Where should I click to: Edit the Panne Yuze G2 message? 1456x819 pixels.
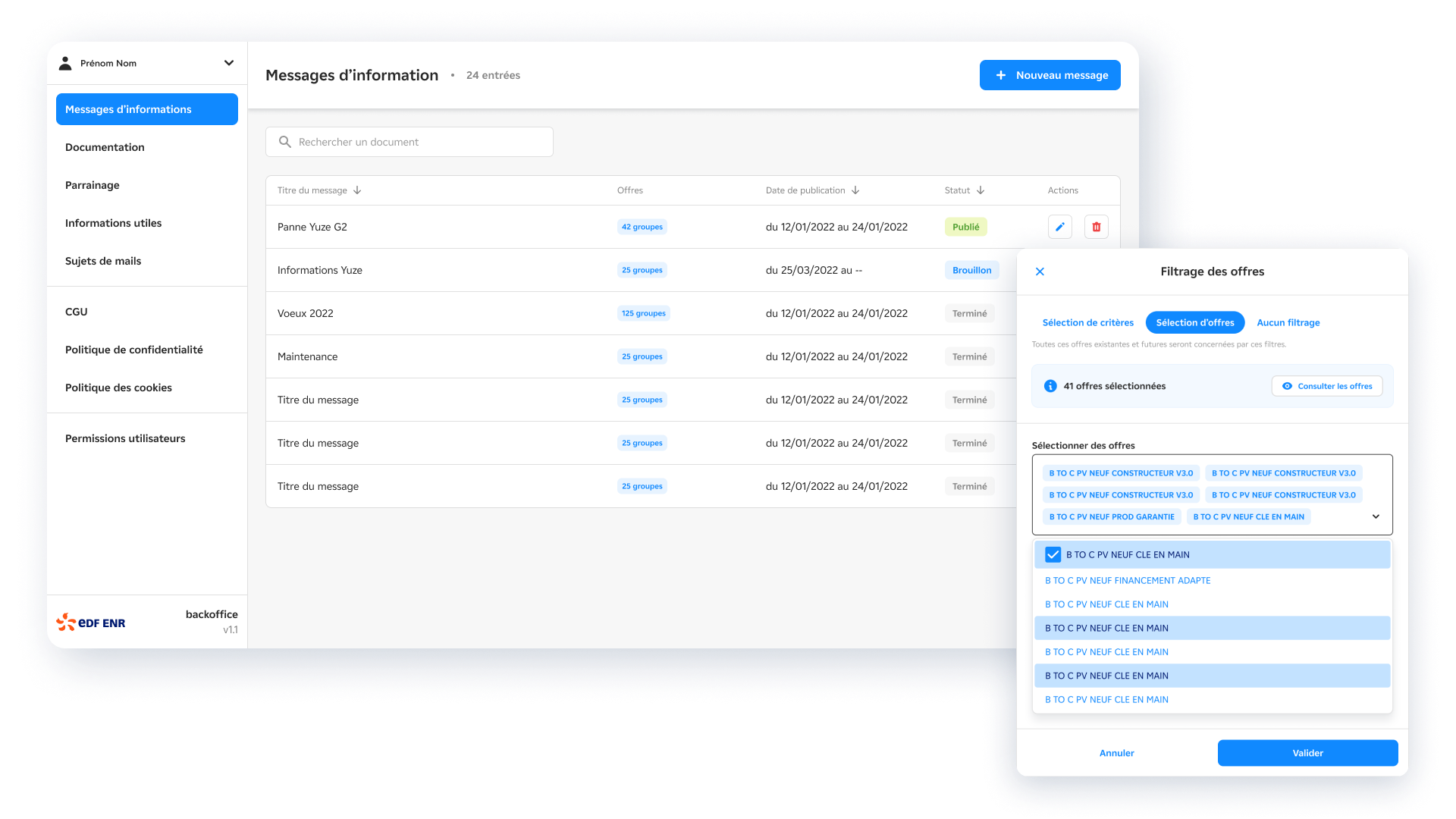(x=1060, y=227)
